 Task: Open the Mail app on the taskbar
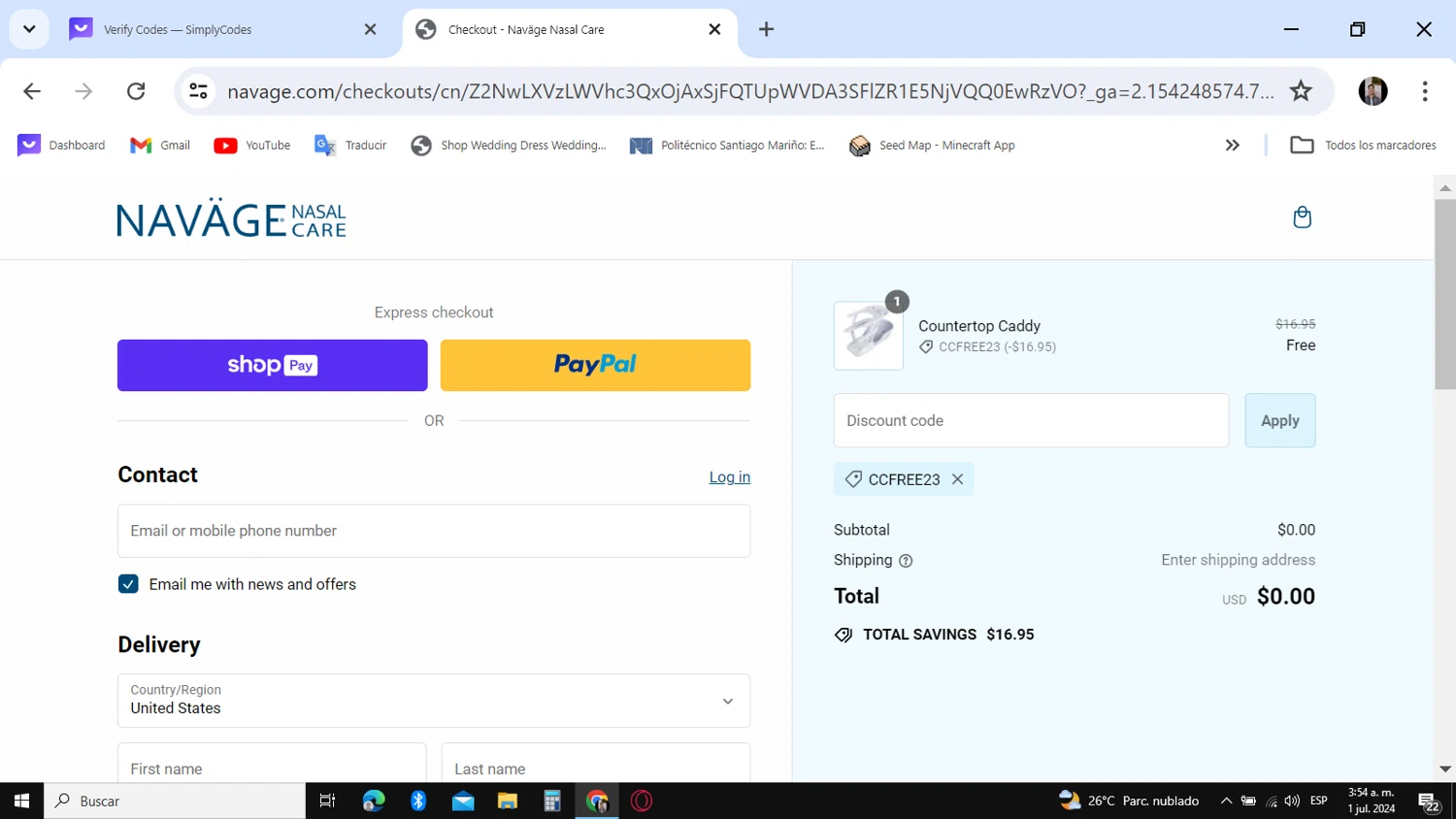pos(463,802)
